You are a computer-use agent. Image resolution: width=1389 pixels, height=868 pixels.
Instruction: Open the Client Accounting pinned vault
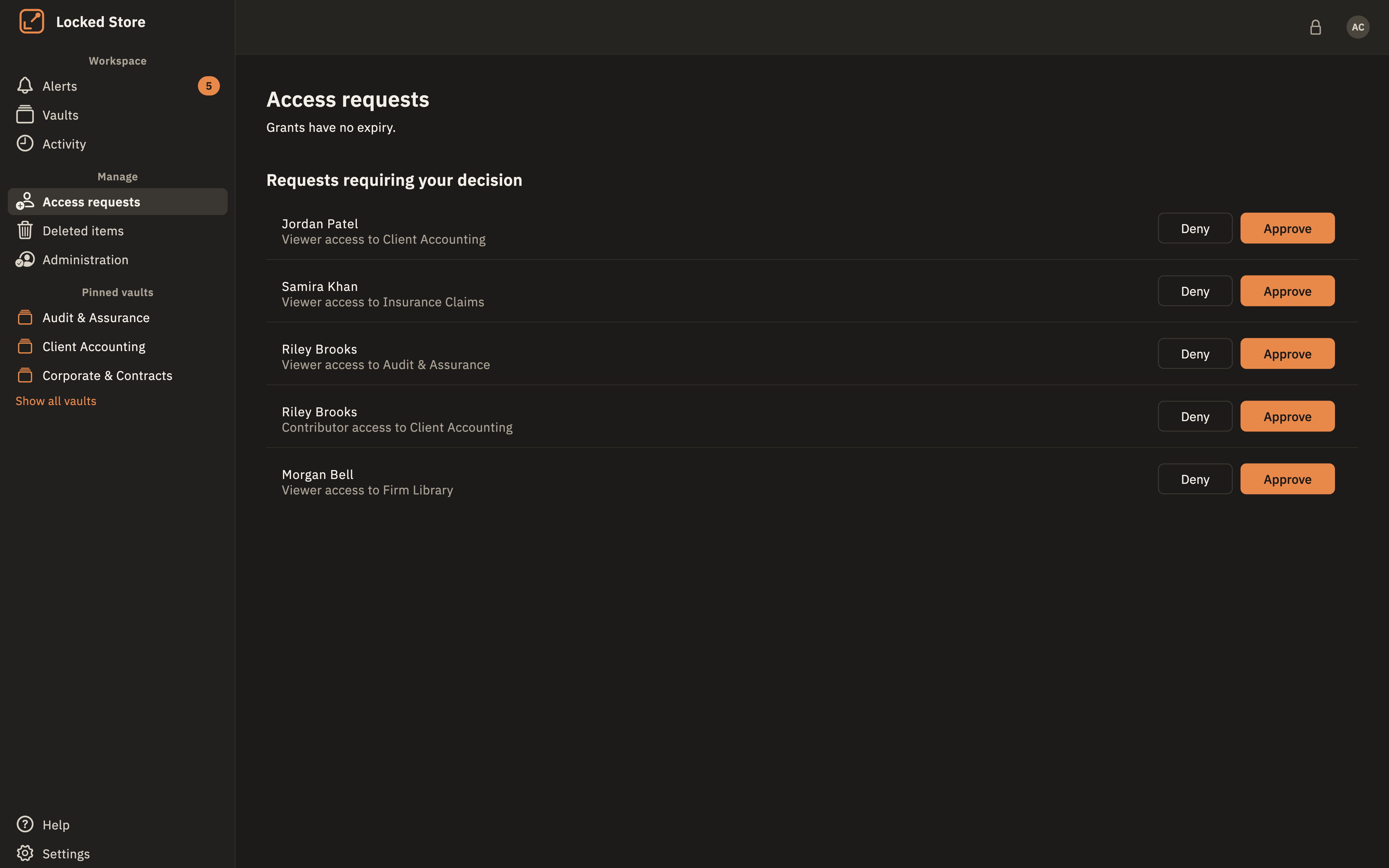(x=118, y=346)
